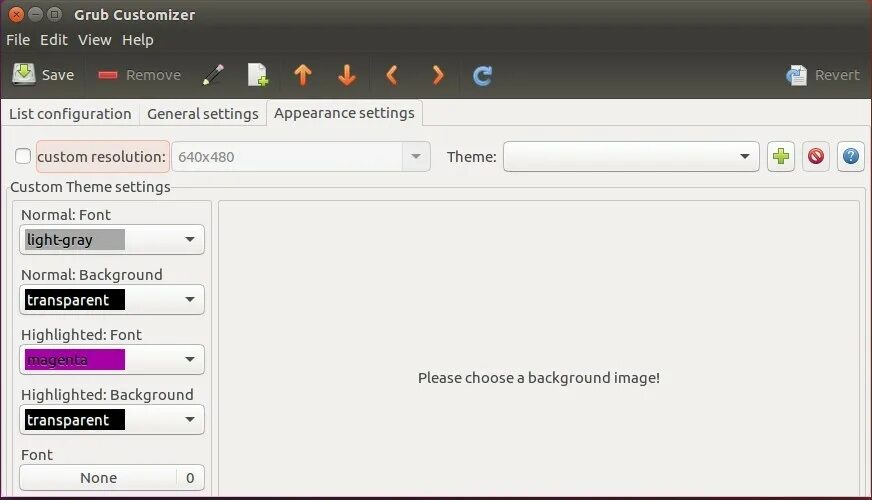Image resolution: width=872 pixels, height=500 pixels.
Task: Click the magenta color swatch
Action: coord(75,360)
